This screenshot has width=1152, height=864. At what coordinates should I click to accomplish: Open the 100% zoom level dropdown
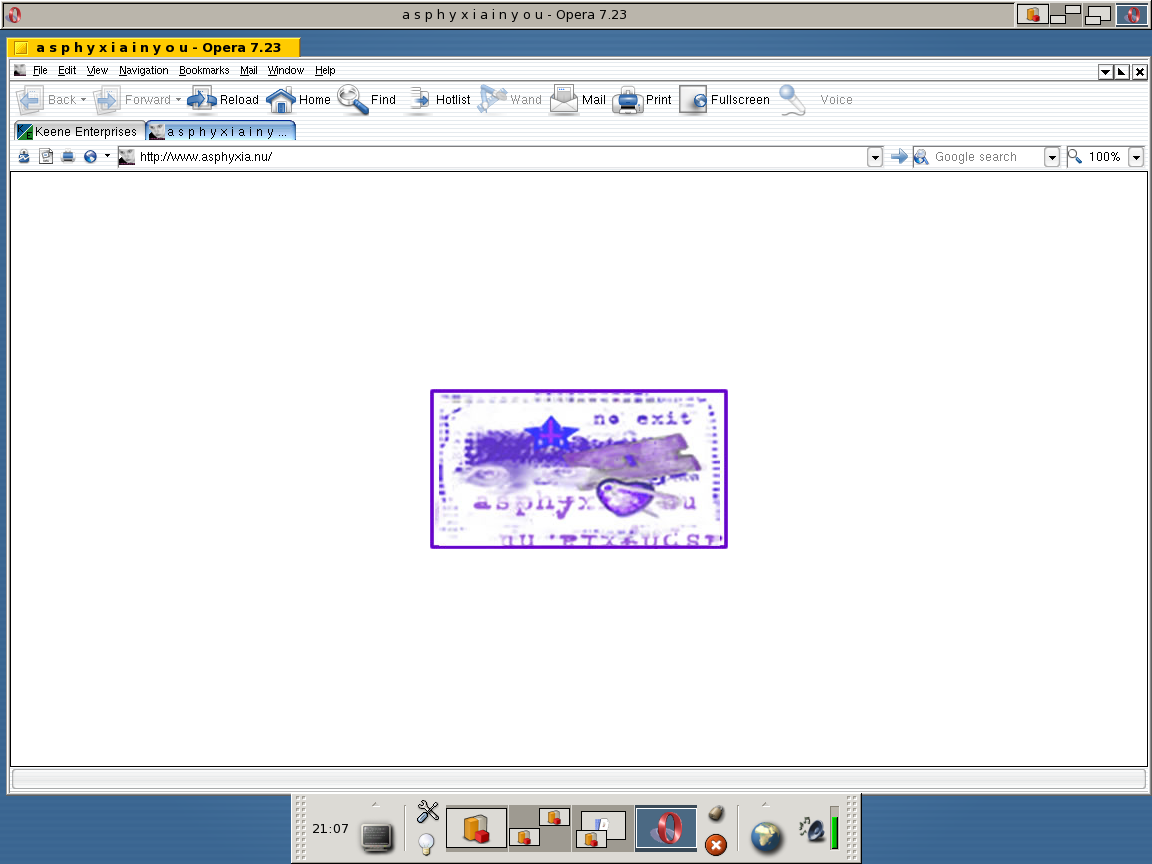point(1136,157)
